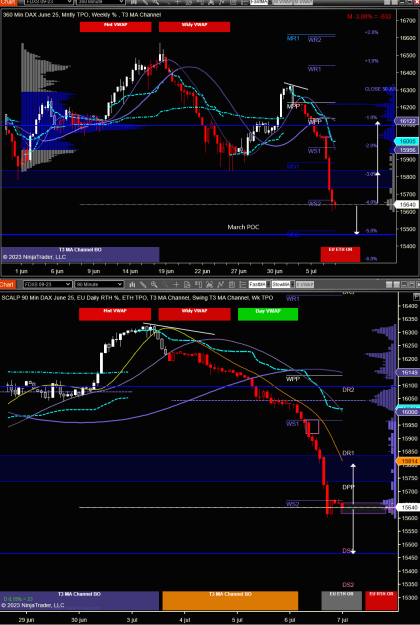The height and width of the screenshot is (625, 420).
Task: Open the 90 Minute interval dropdown
Action: (99, 284)
